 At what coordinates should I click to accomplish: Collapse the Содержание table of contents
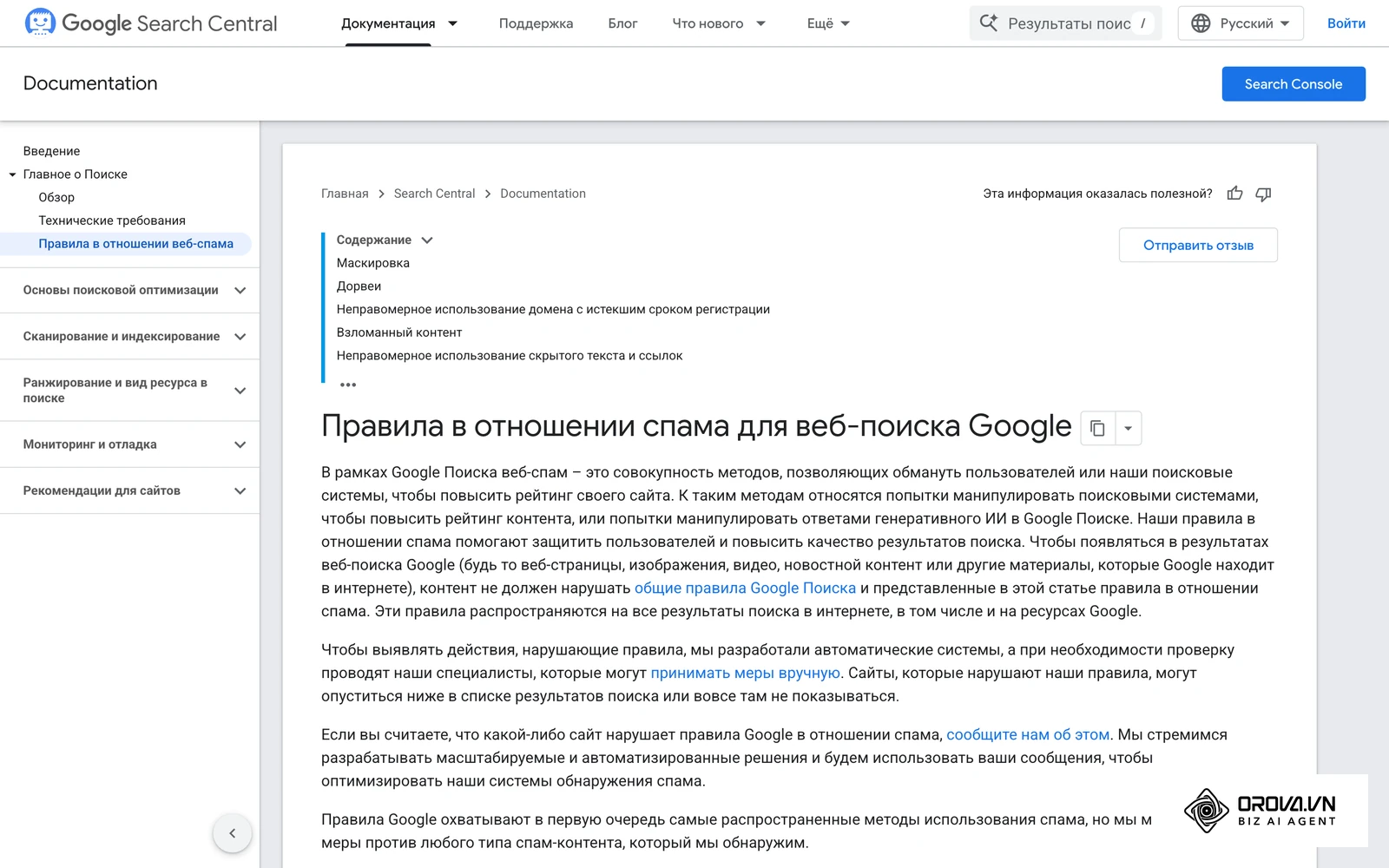[426, 240]
